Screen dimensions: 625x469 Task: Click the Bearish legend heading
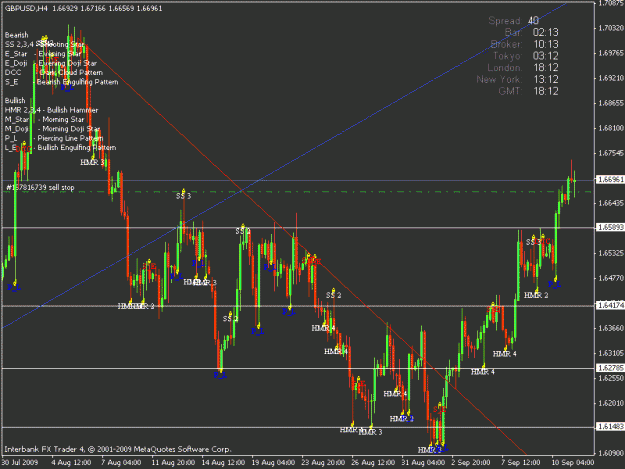coord(16,35)
